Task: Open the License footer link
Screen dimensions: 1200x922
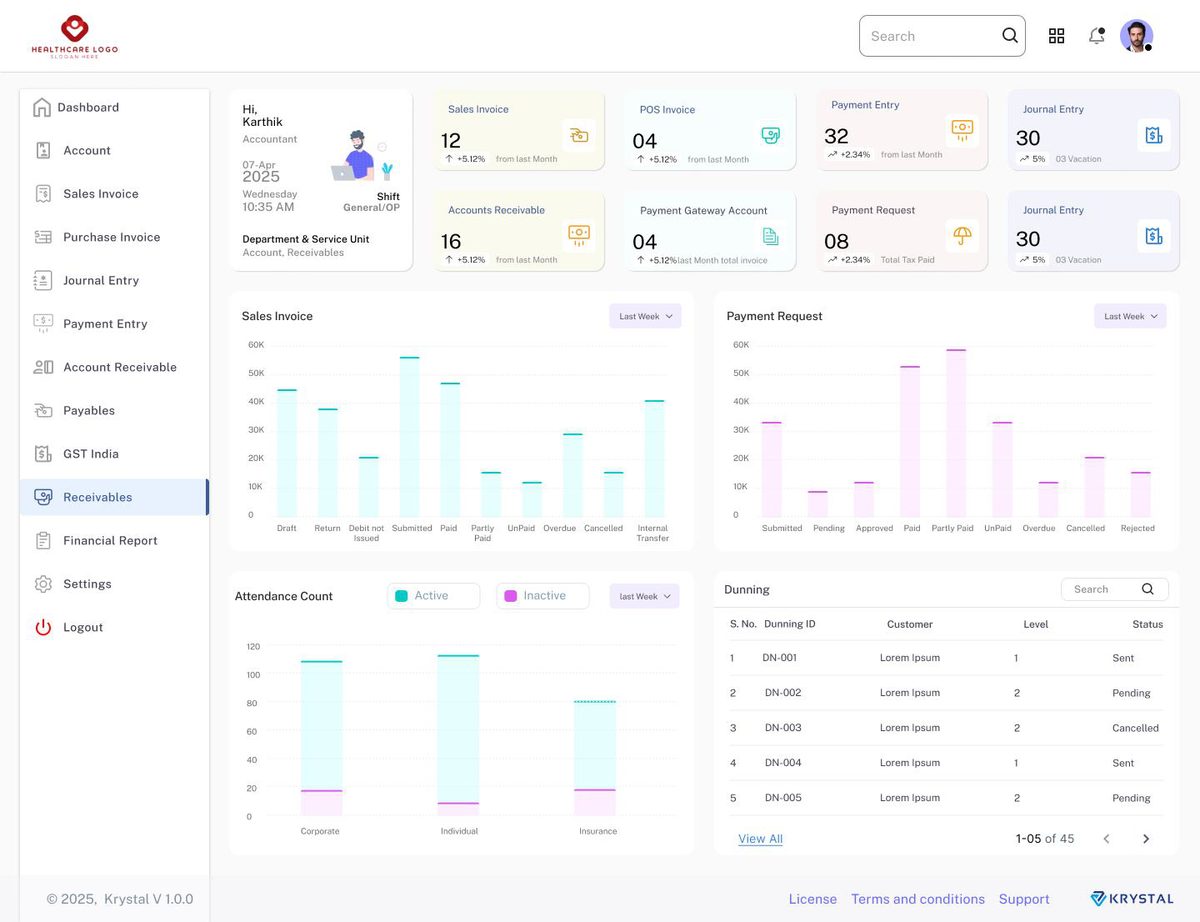Action: tap(812, 899)
